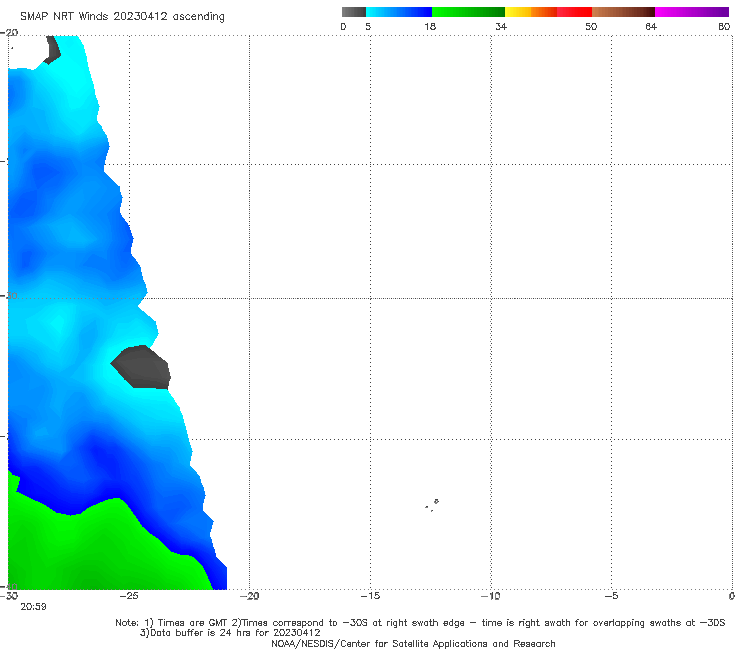Click the yellow-orange segment of the color bar
The image size is (740, 650).
pyautogui.click(x=530, y=12)
